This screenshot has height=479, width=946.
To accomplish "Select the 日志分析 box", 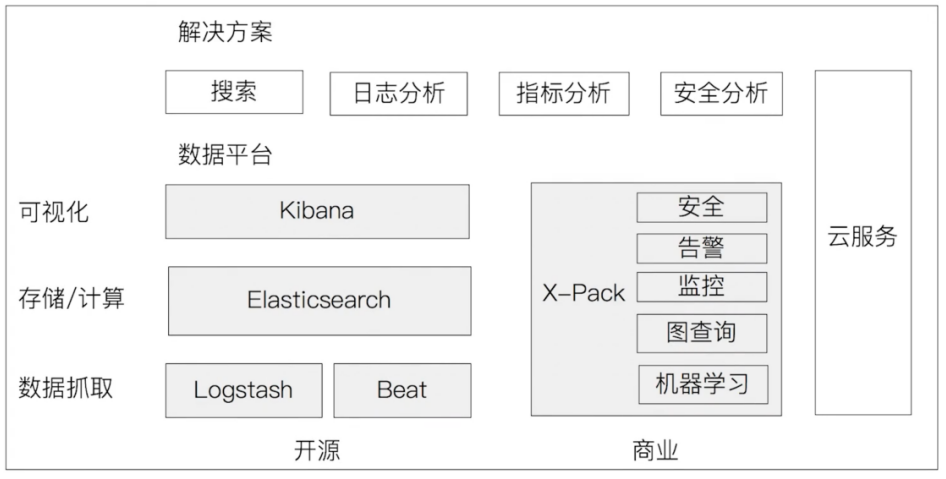I will coord(398,94).
